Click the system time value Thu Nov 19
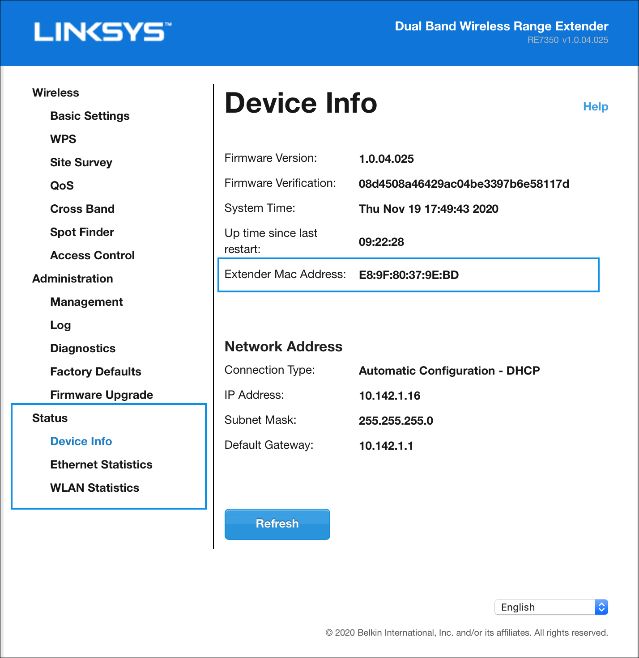The height and width of the screenshot is (658, 639). [x=428, y=209]
